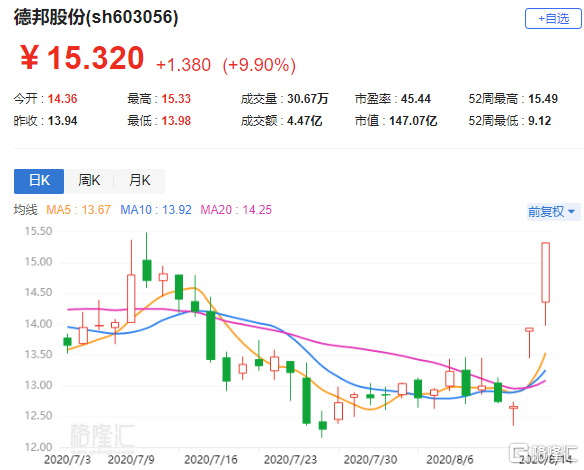Click the 14.50 price axis label
The width and height of the screenshot is (584, 470).
pos(38,292)
